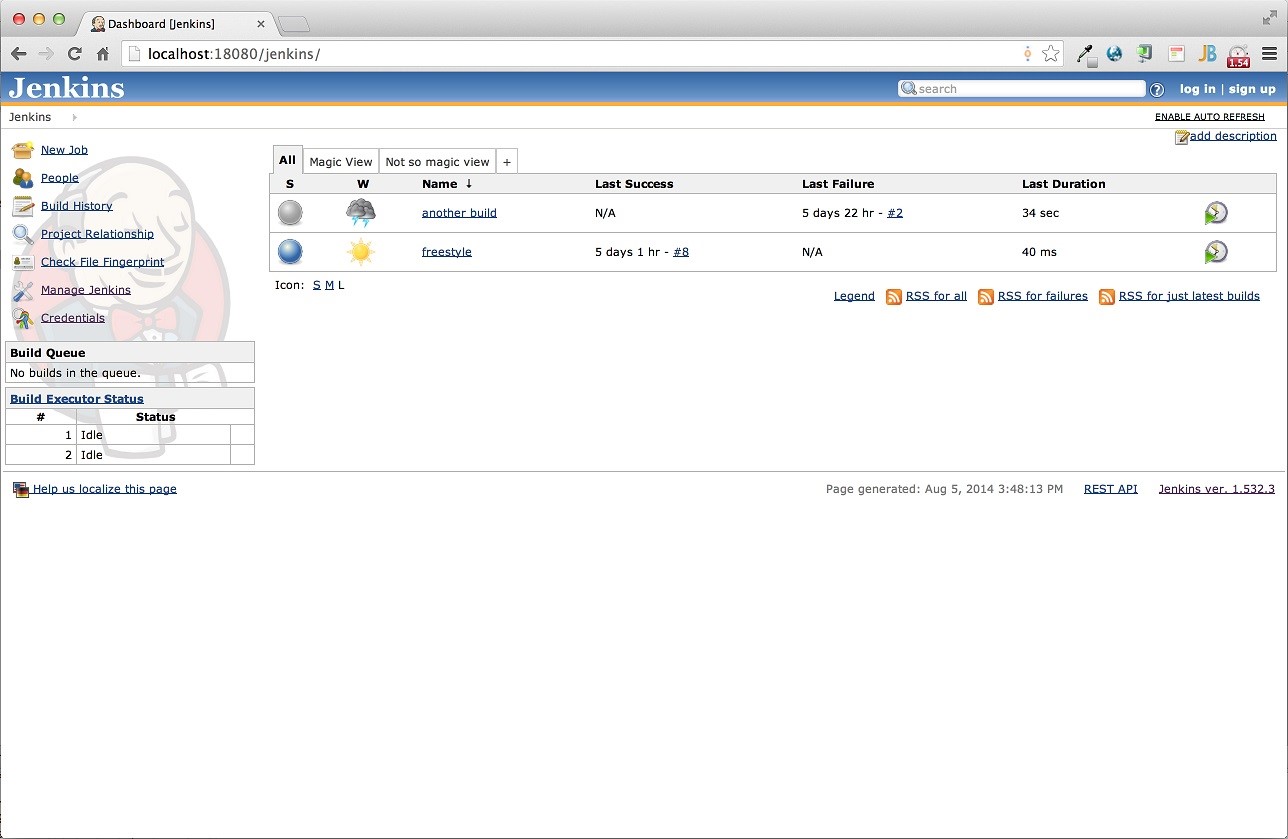The height and width of the screenshot is (839, 1288).
Task: Set icon size to S
Action: click(x=317, y=285)
